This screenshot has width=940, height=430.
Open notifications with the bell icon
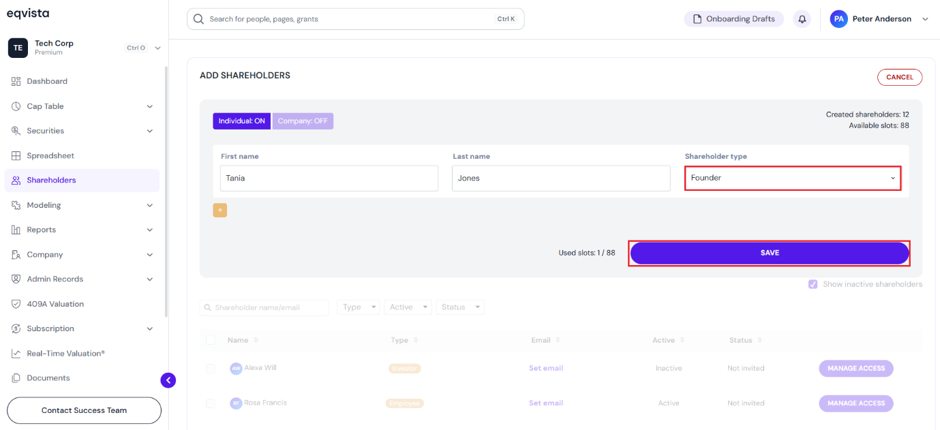tap(802, 19)
